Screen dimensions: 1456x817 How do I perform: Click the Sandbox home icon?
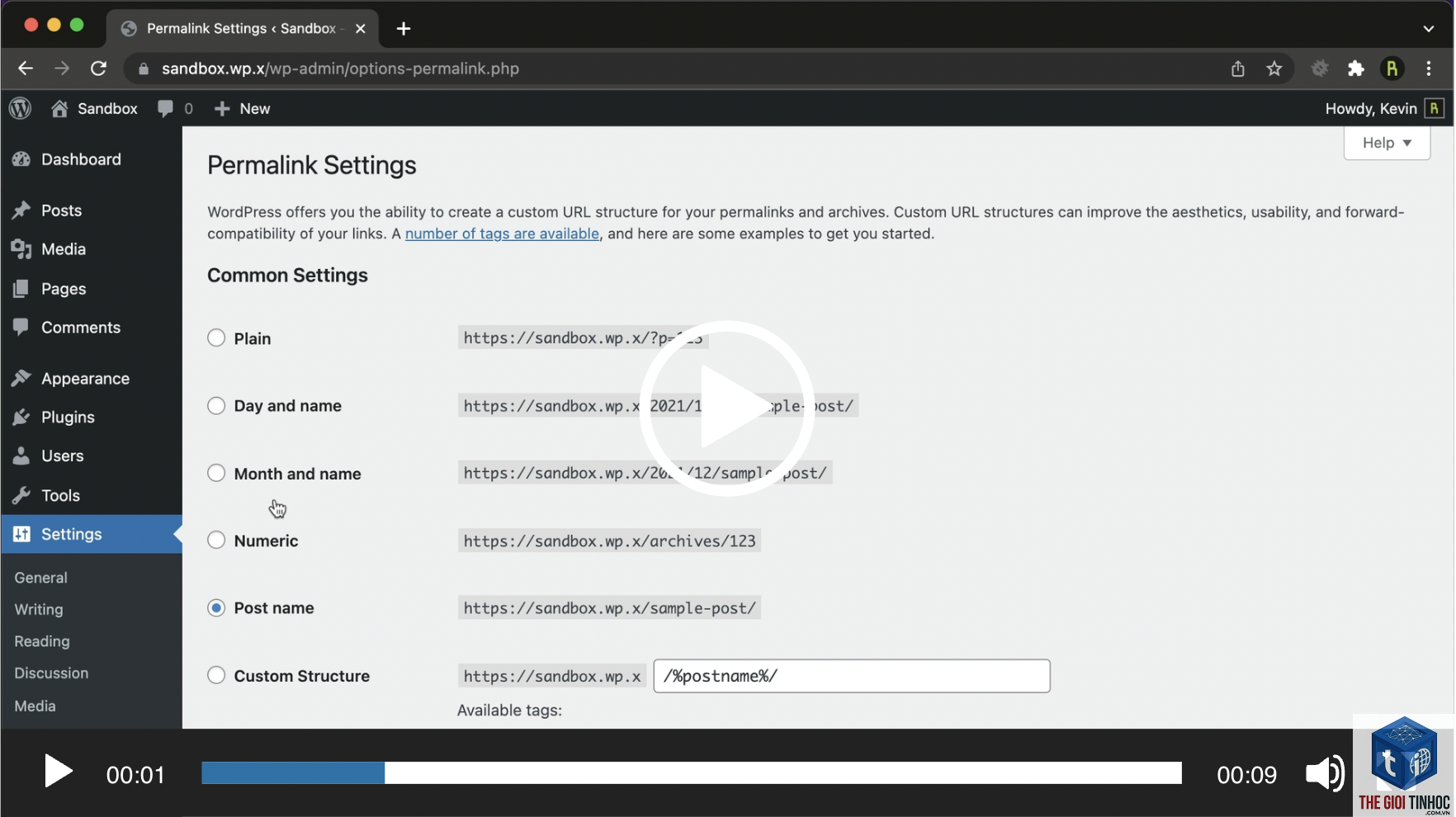pyautogui.click(x=59, y=108)
